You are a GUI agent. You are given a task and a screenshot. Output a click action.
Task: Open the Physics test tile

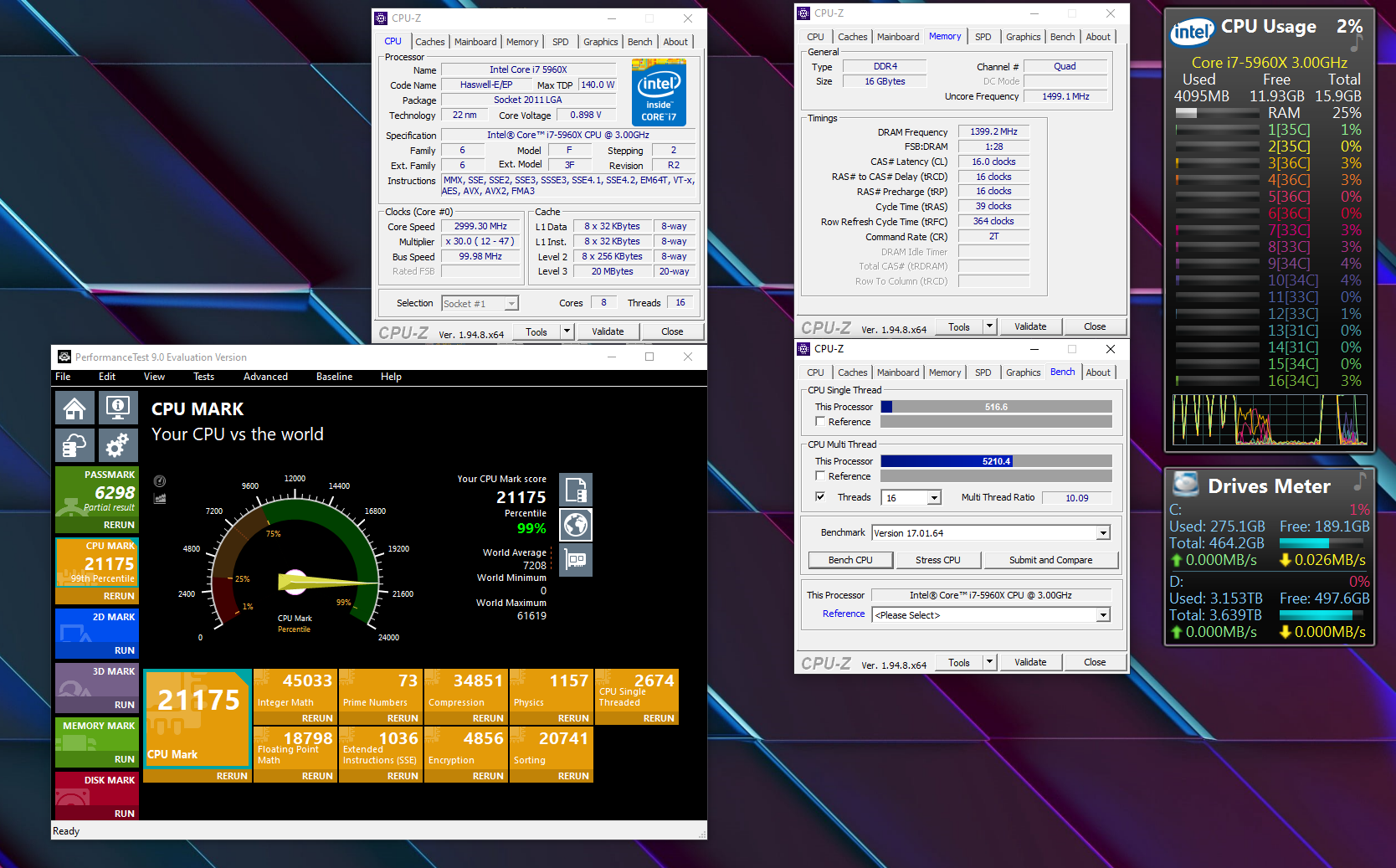pos(551,696)
